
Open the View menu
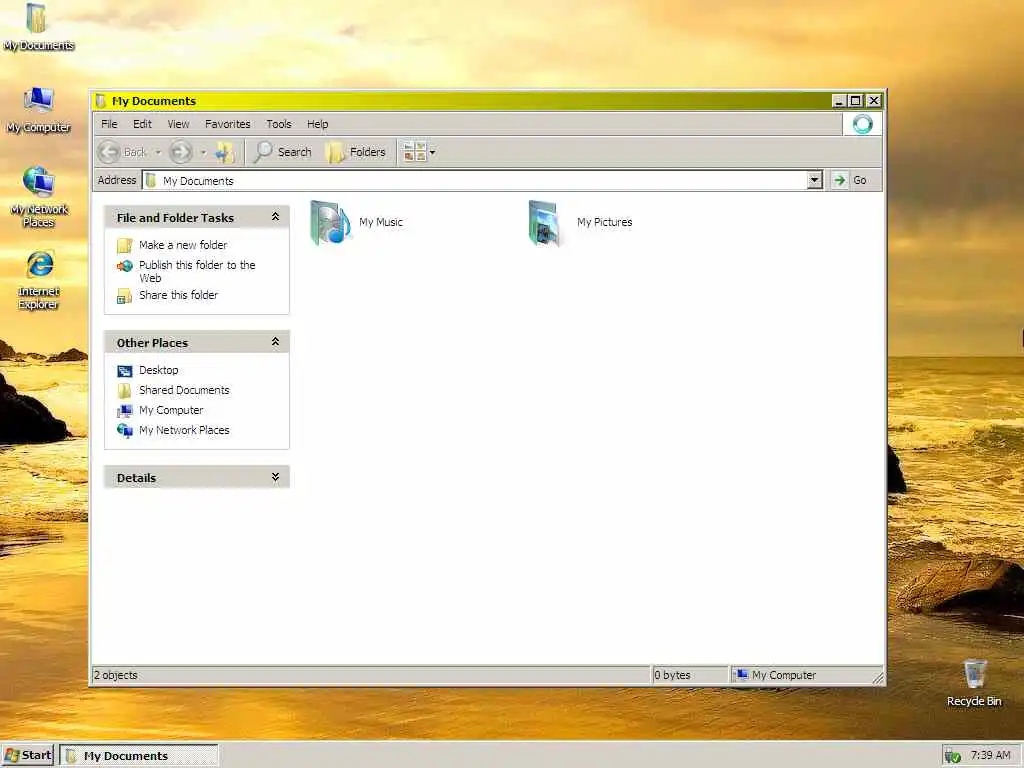point(178,124)
